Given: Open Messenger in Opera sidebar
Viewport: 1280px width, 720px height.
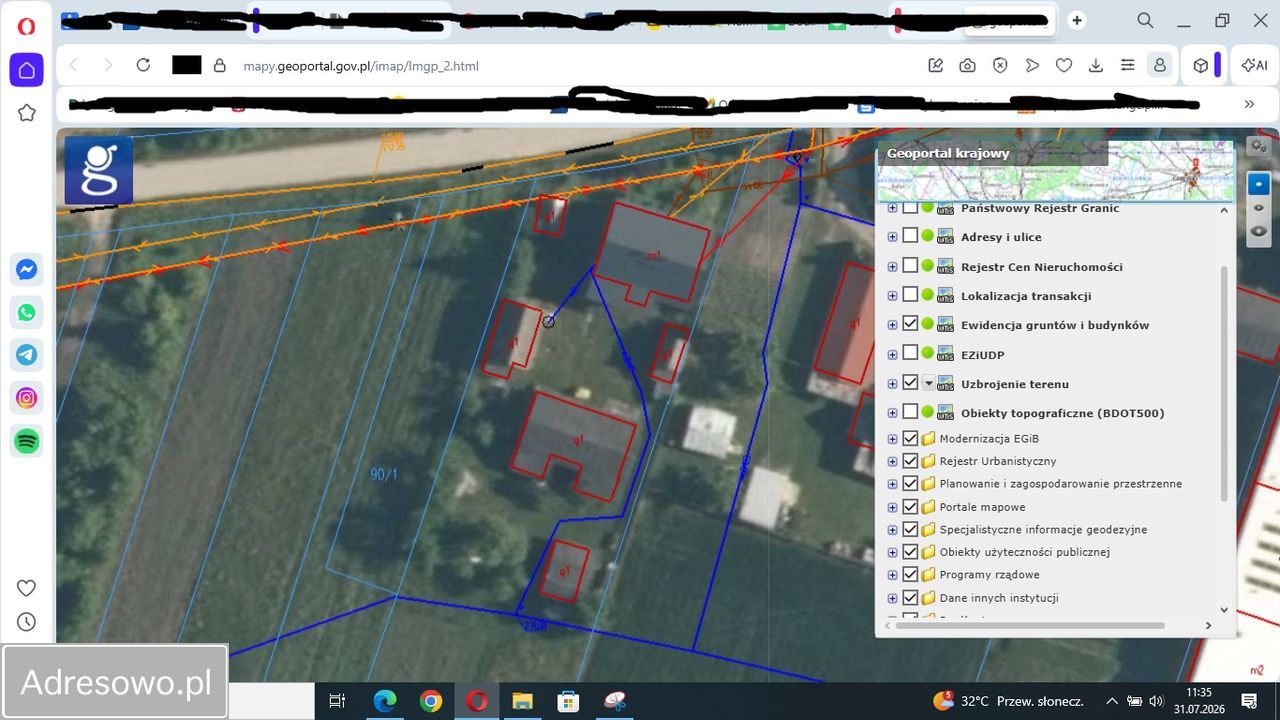Looking at the screenshot, I should (27, 270).
